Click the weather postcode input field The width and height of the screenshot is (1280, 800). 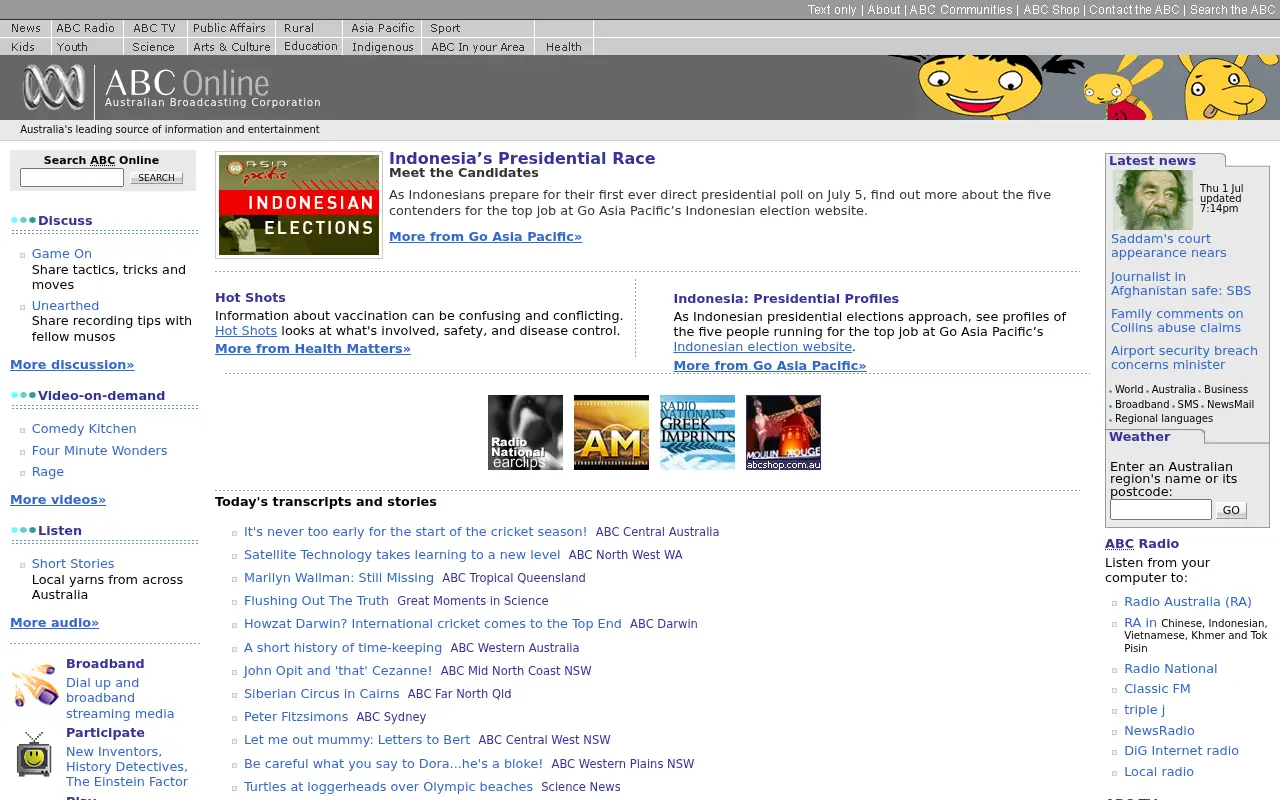pos(1161,510)
